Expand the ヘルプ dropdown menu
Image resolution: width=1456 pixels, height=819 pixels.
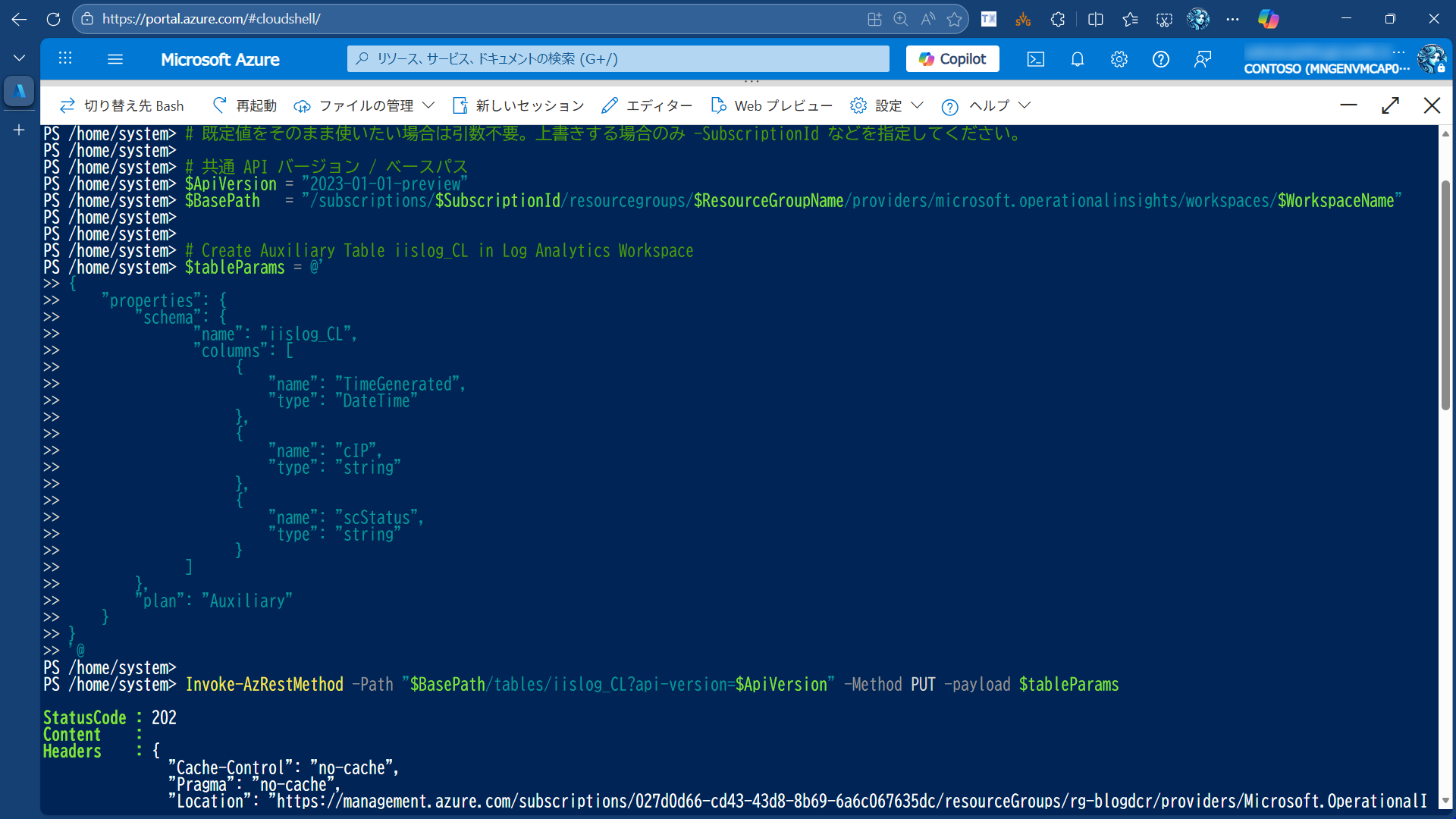point(986,105)
